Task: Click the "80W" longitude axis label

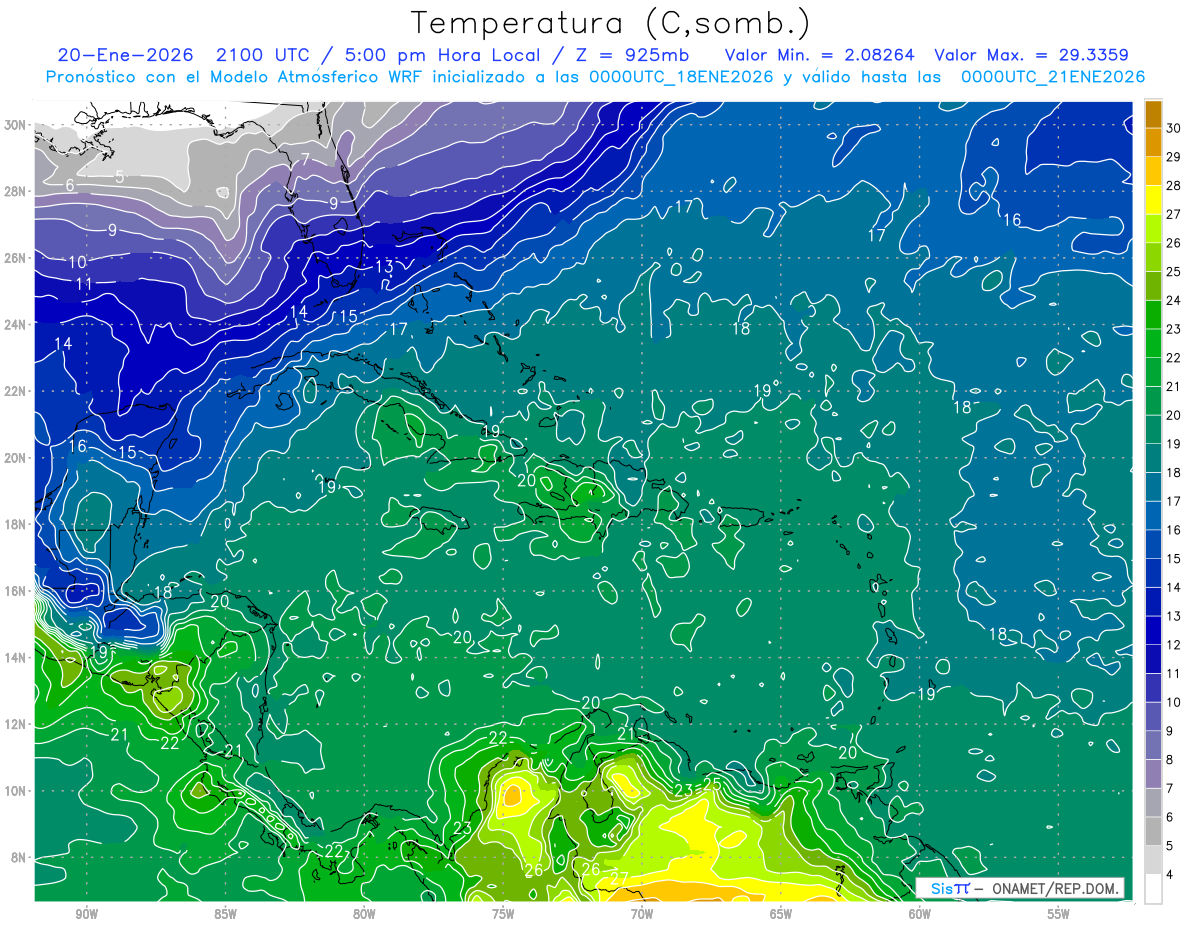Action: pyautogui.click(x=364, y=914)
